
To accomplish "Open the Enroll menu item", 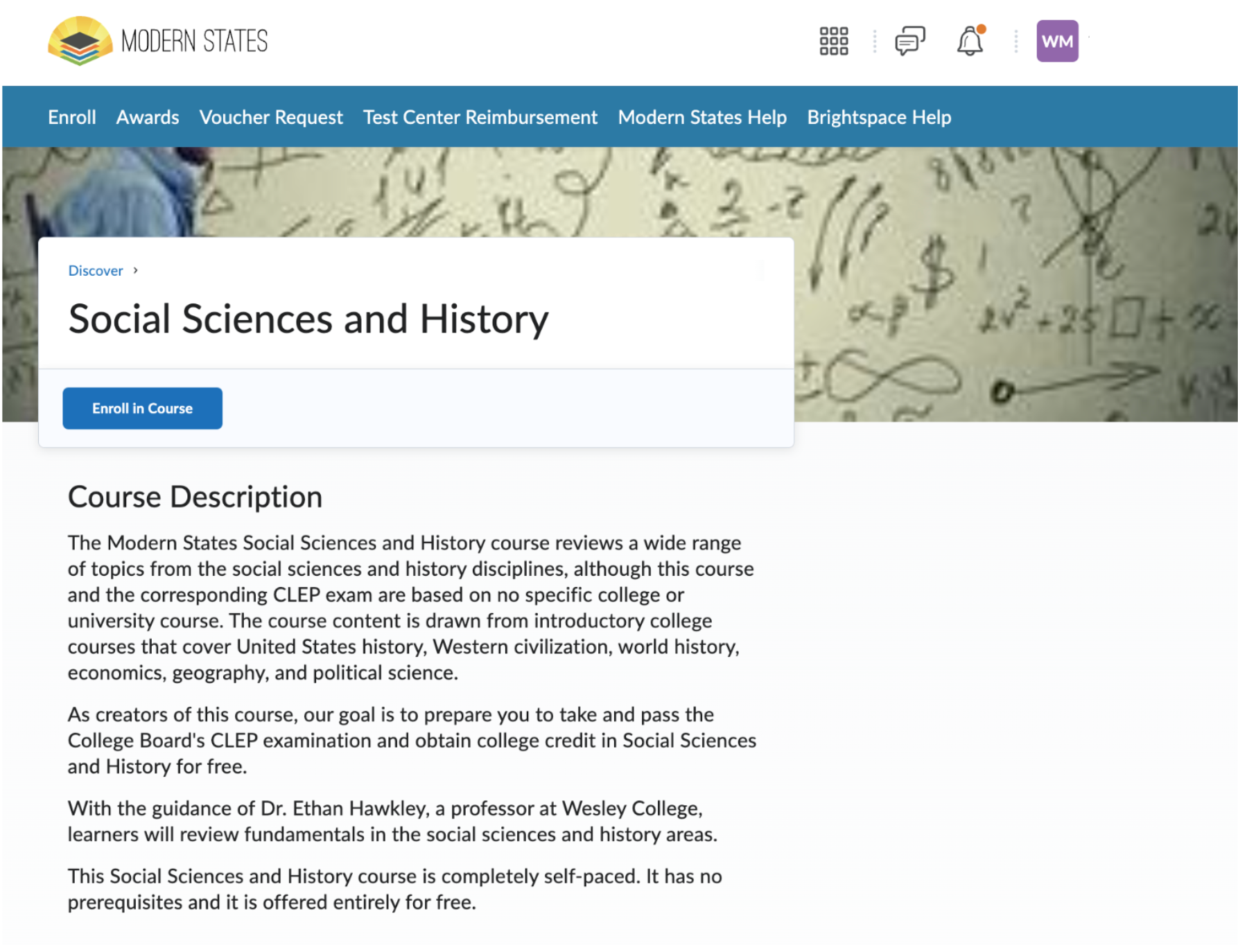I will pos(72,117).
